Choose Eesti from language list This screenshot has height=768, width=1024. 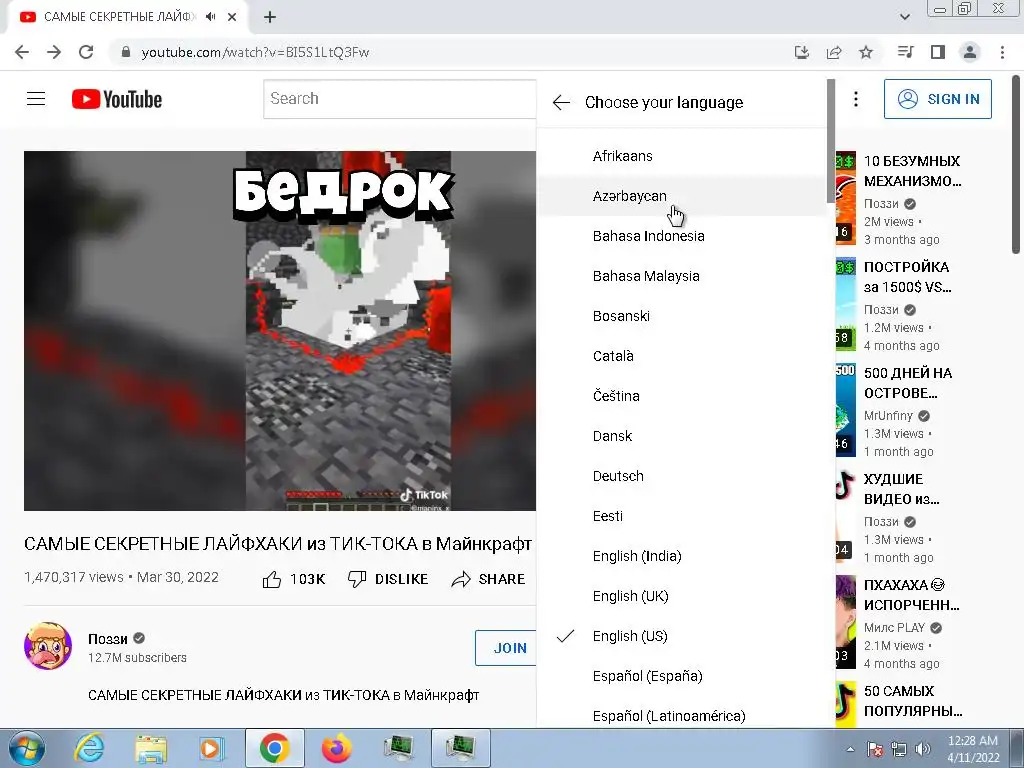coord(682,516)
